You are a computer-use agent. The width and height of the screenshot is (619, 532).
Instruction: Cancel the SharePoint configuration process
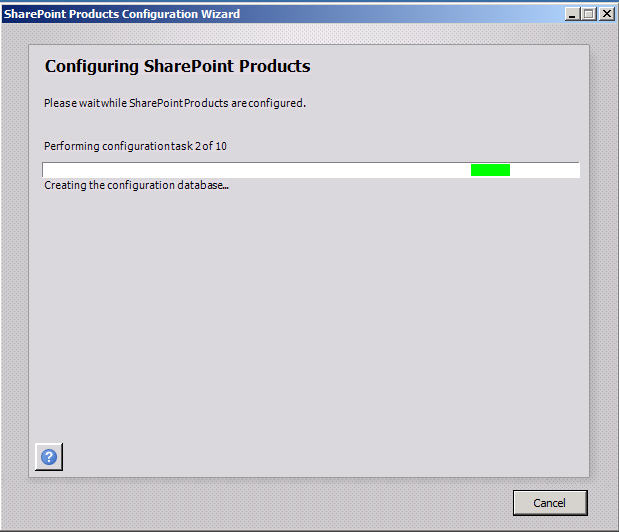[550, 503]
